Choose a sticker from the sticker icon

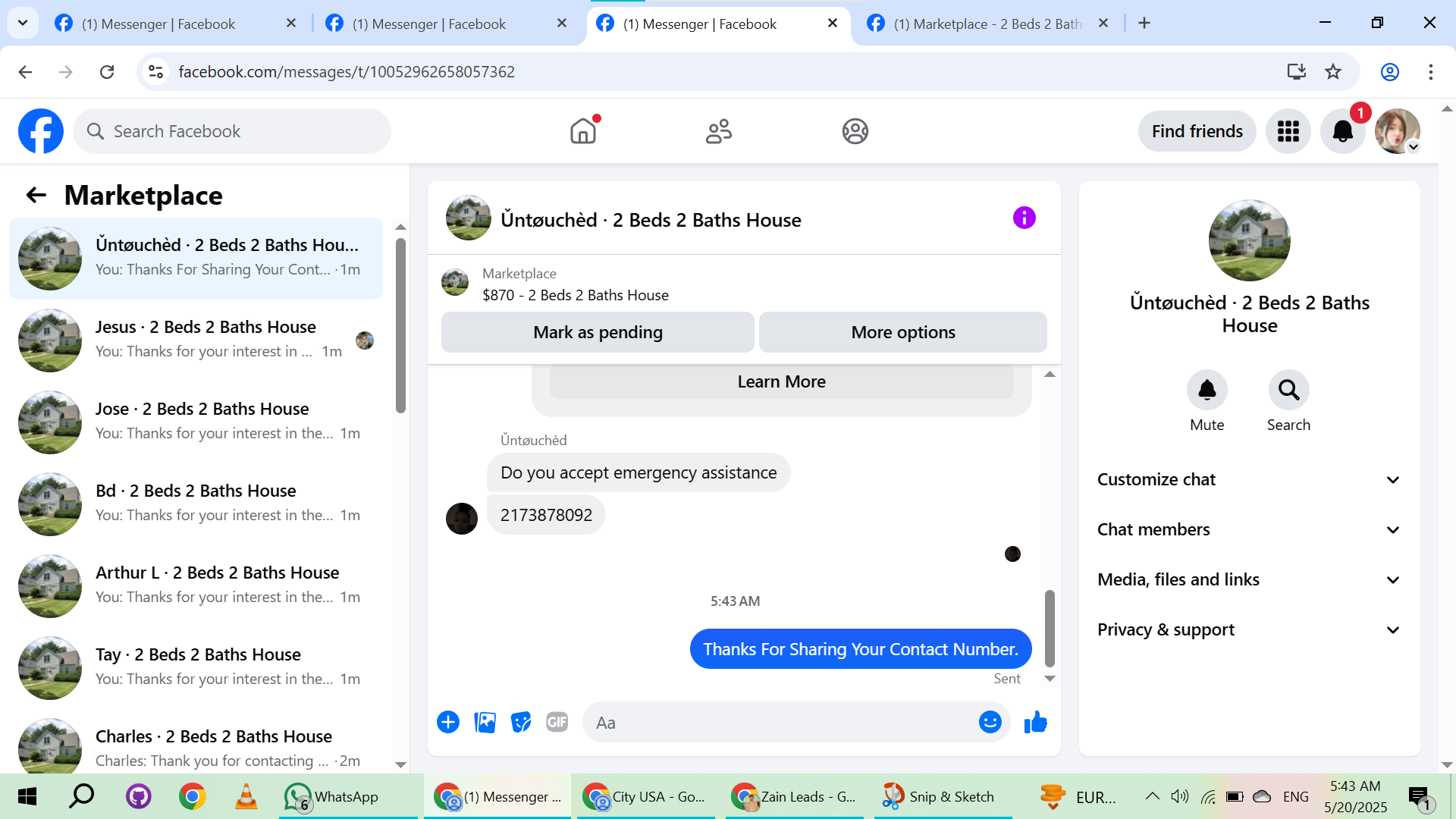click(521, 722)
